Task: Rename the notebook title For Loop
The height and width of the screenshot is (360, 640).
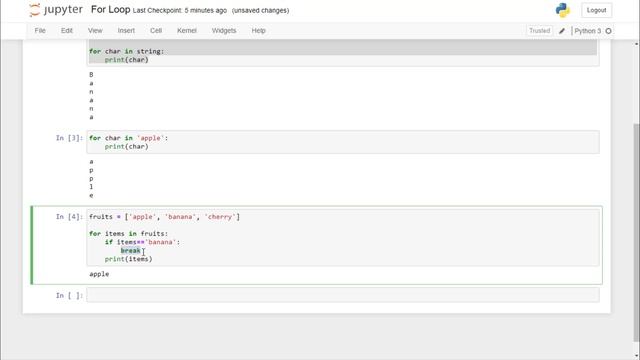Action: (x=110, y=9)
